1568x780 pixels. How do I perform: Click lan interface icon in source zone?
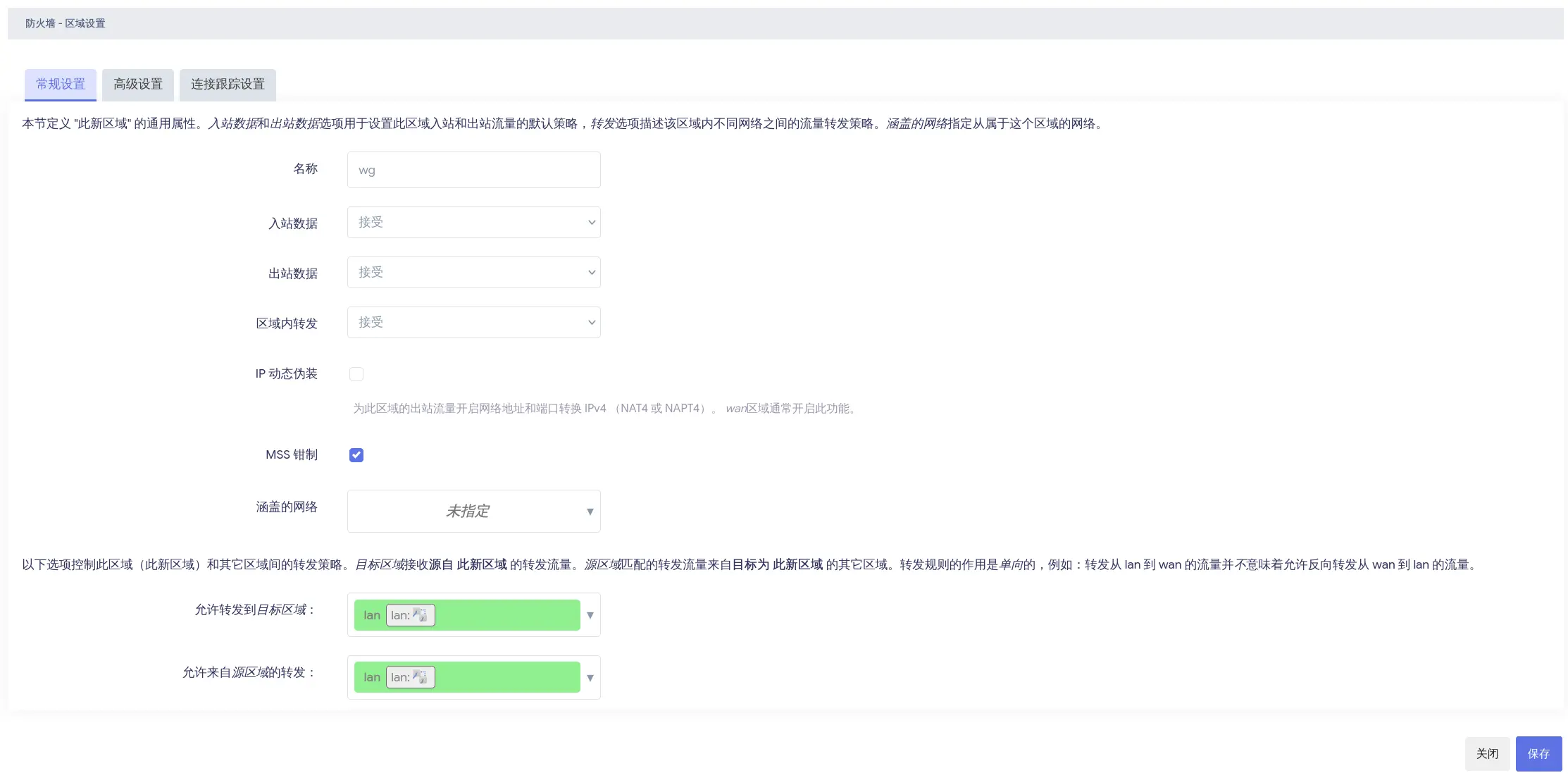click(x=420, y=677)
